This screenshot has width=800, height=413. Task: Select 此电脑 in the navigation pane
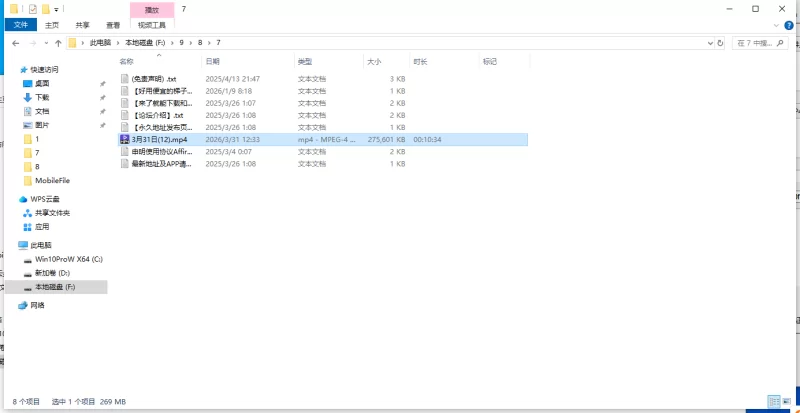[41, 245]
